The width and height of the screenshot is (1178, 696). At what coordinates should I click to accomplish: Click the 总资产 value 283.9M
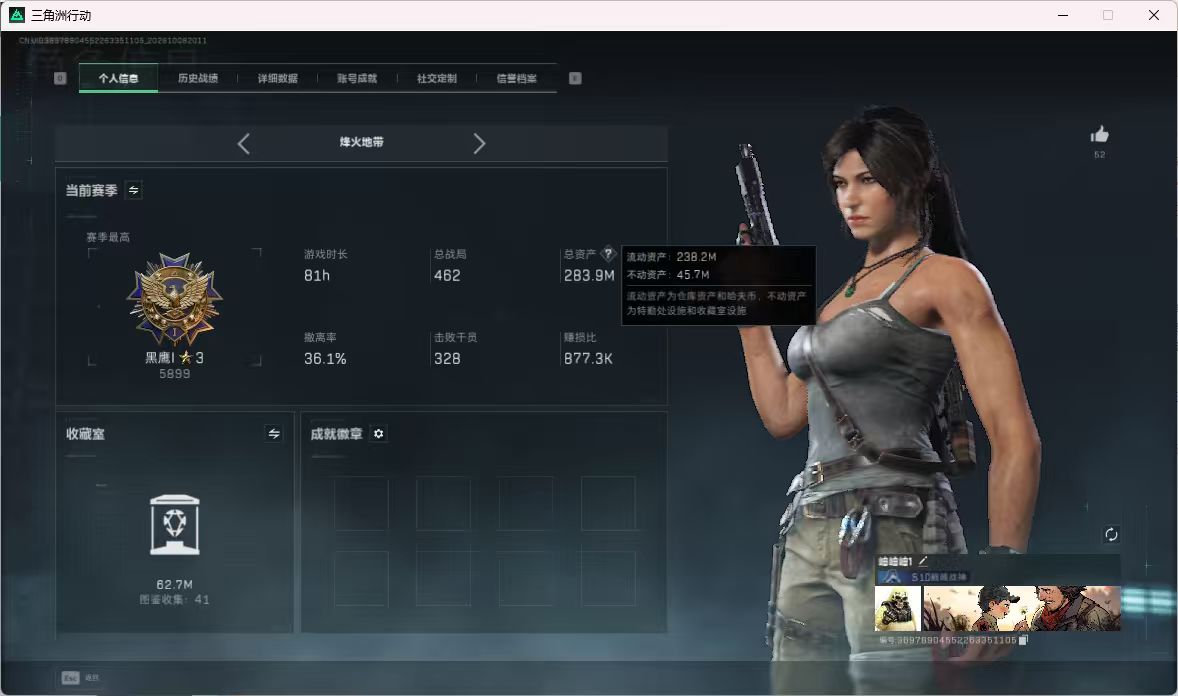coord(589,276)
